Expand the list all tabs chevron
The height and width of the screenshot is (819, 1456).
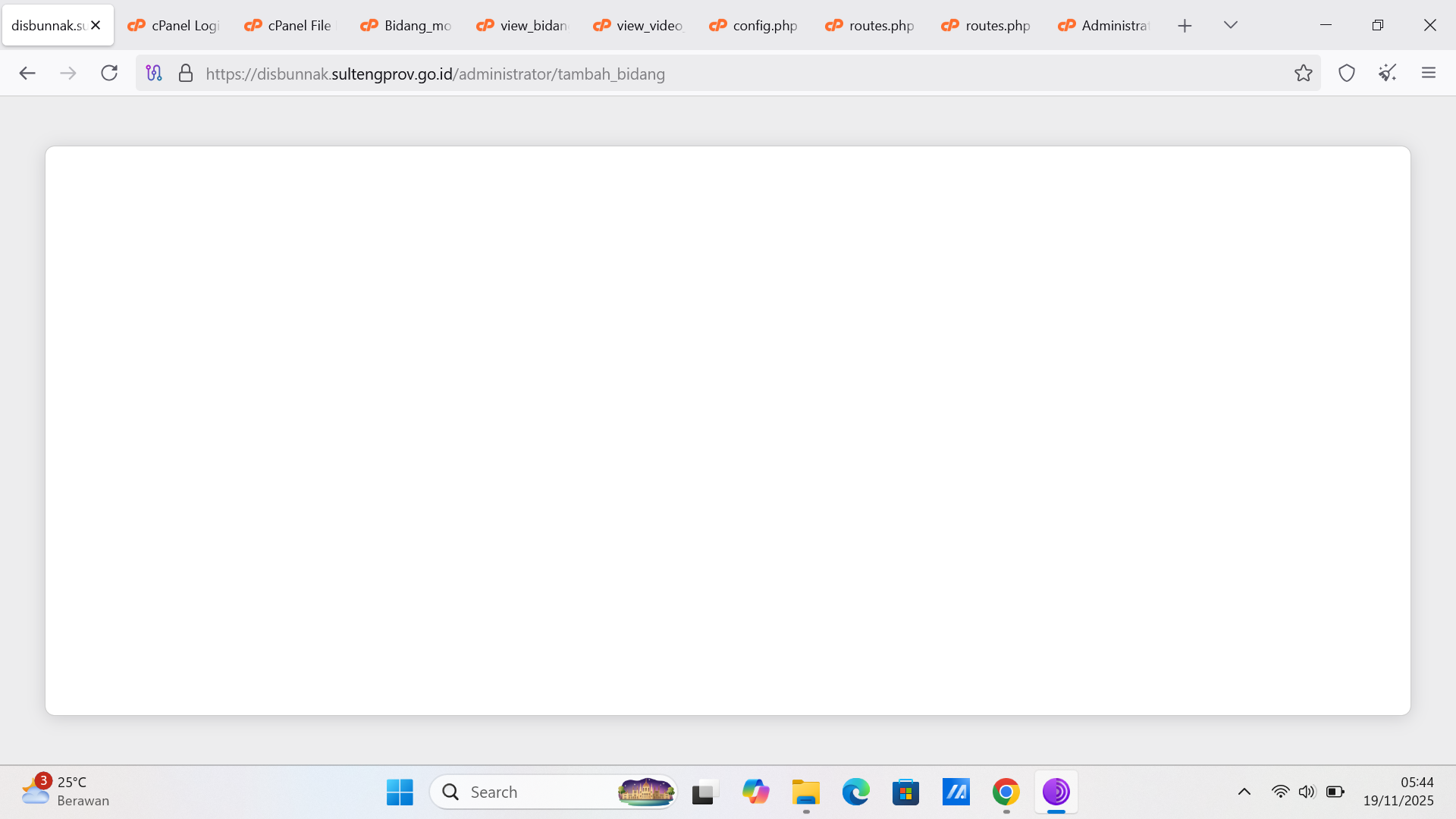1230,25
